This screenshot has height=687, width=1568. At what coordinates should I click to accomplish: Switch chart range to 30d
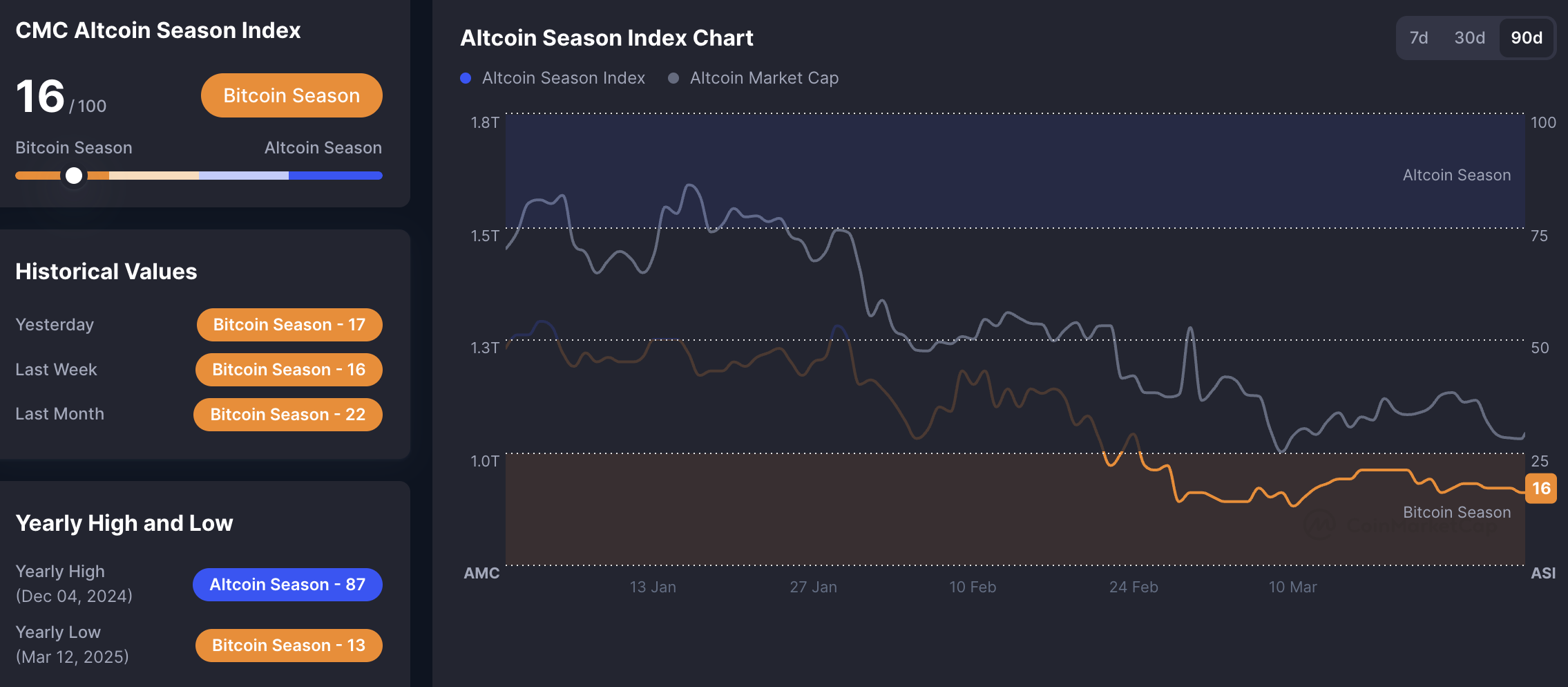1469,38
